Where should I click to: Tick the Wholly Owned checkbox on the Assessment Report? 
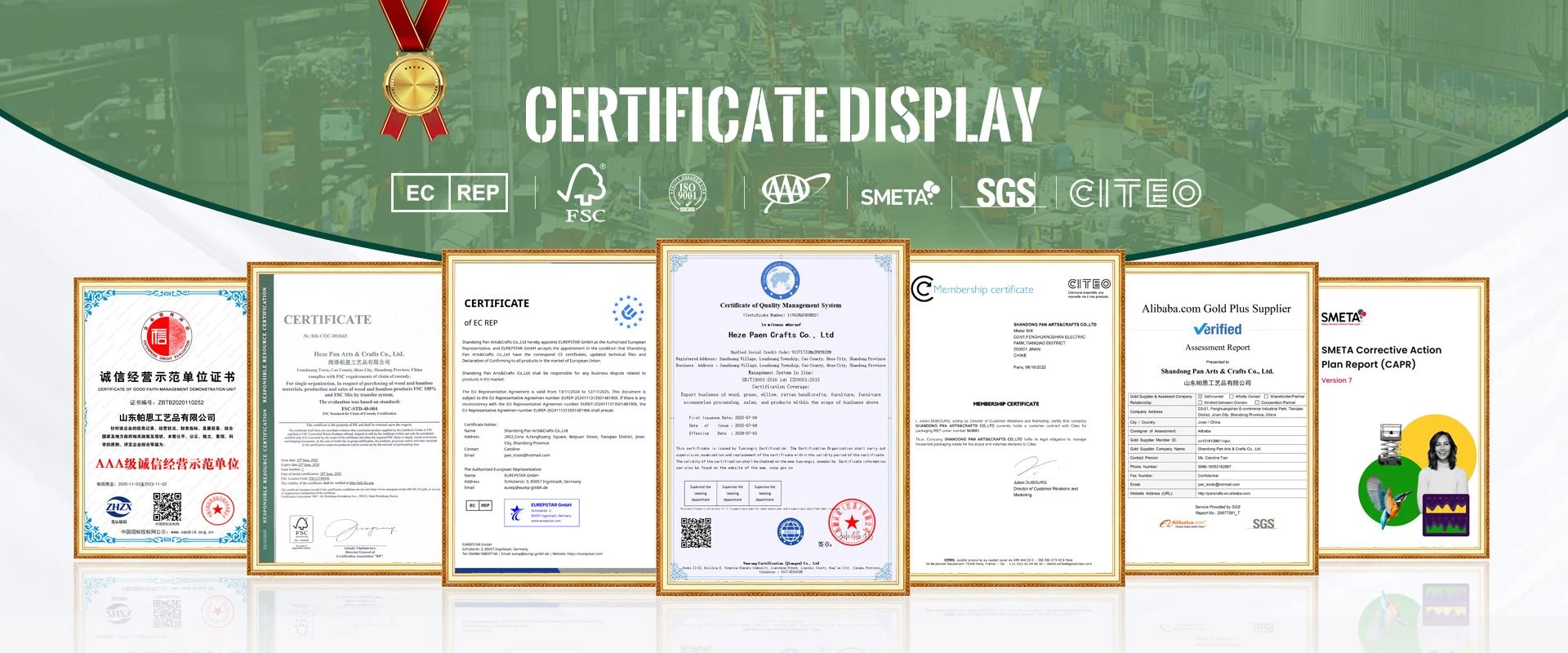[1232, 397]
